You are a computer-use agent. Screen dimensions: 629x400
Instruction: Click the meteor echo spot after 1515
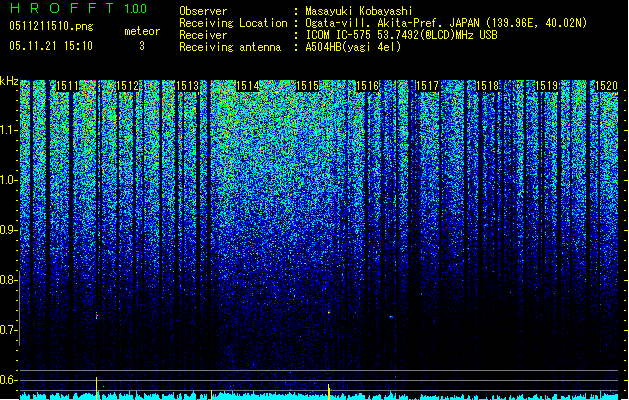[329, 312]
